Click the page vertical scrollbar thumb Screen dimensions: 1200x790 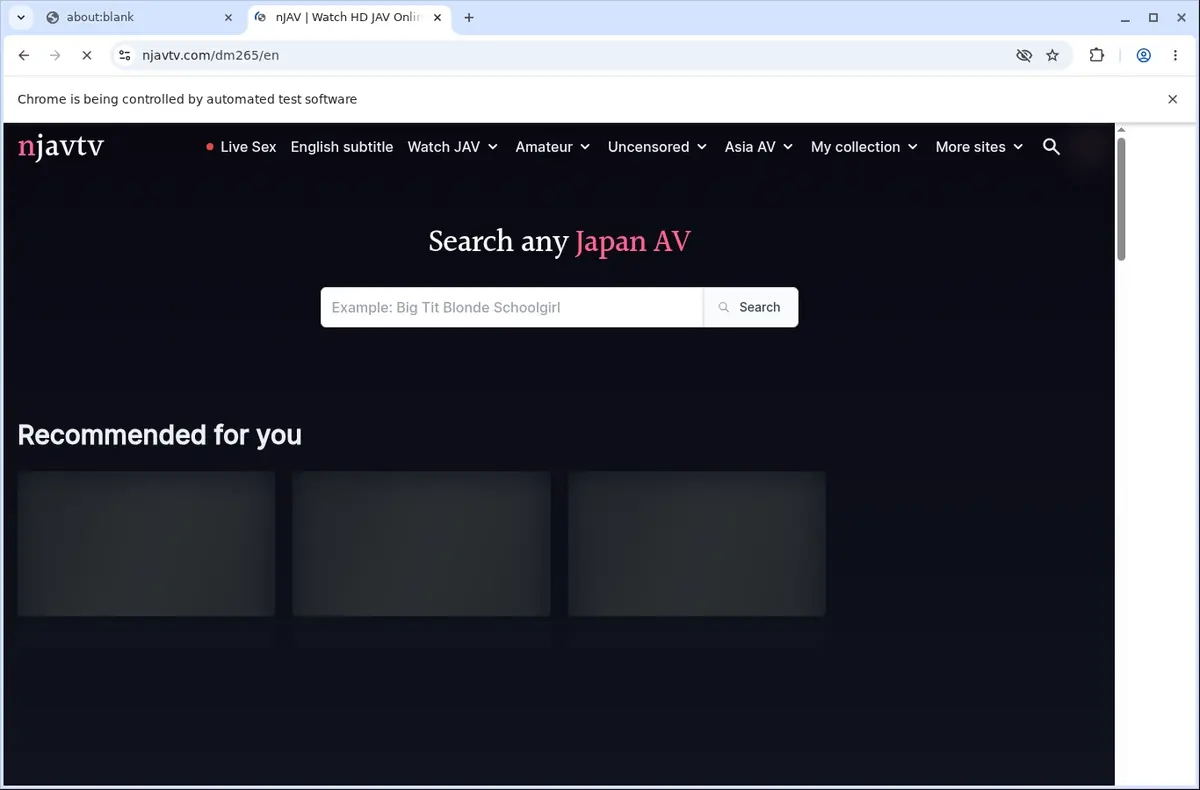[x=1121, y=199]
